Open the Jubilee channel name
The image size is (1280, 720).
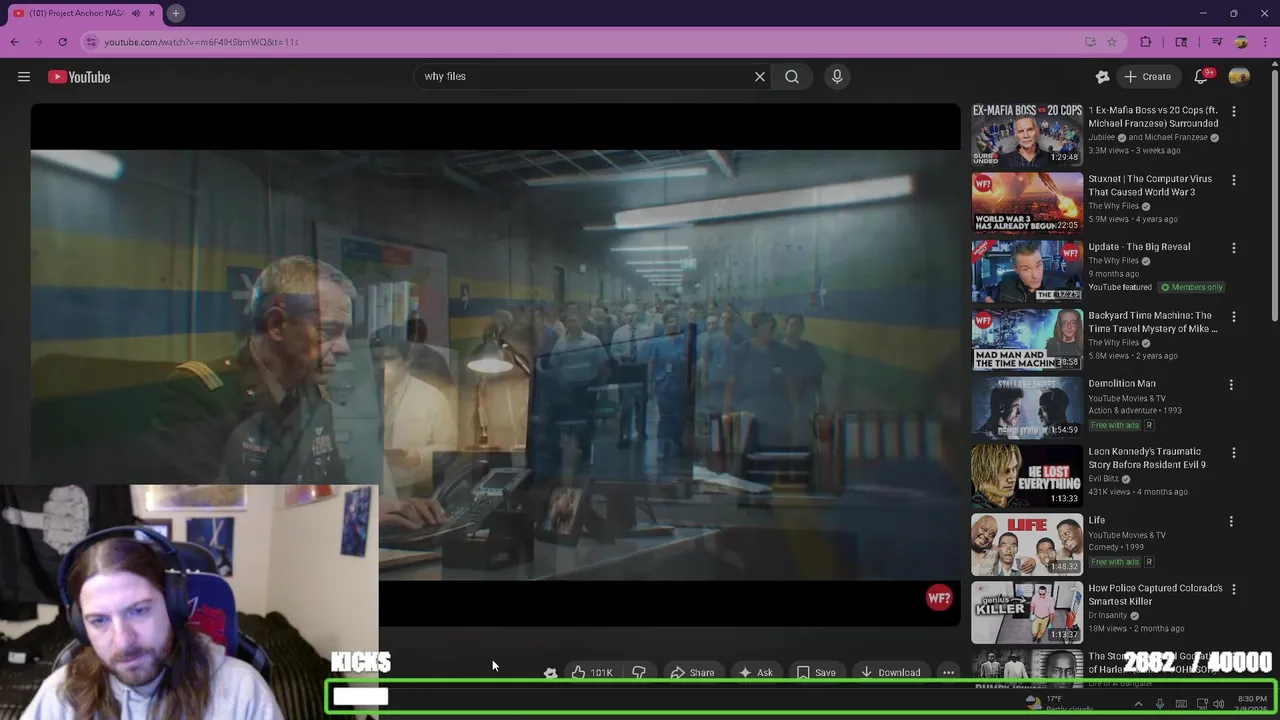(1102, 137)
